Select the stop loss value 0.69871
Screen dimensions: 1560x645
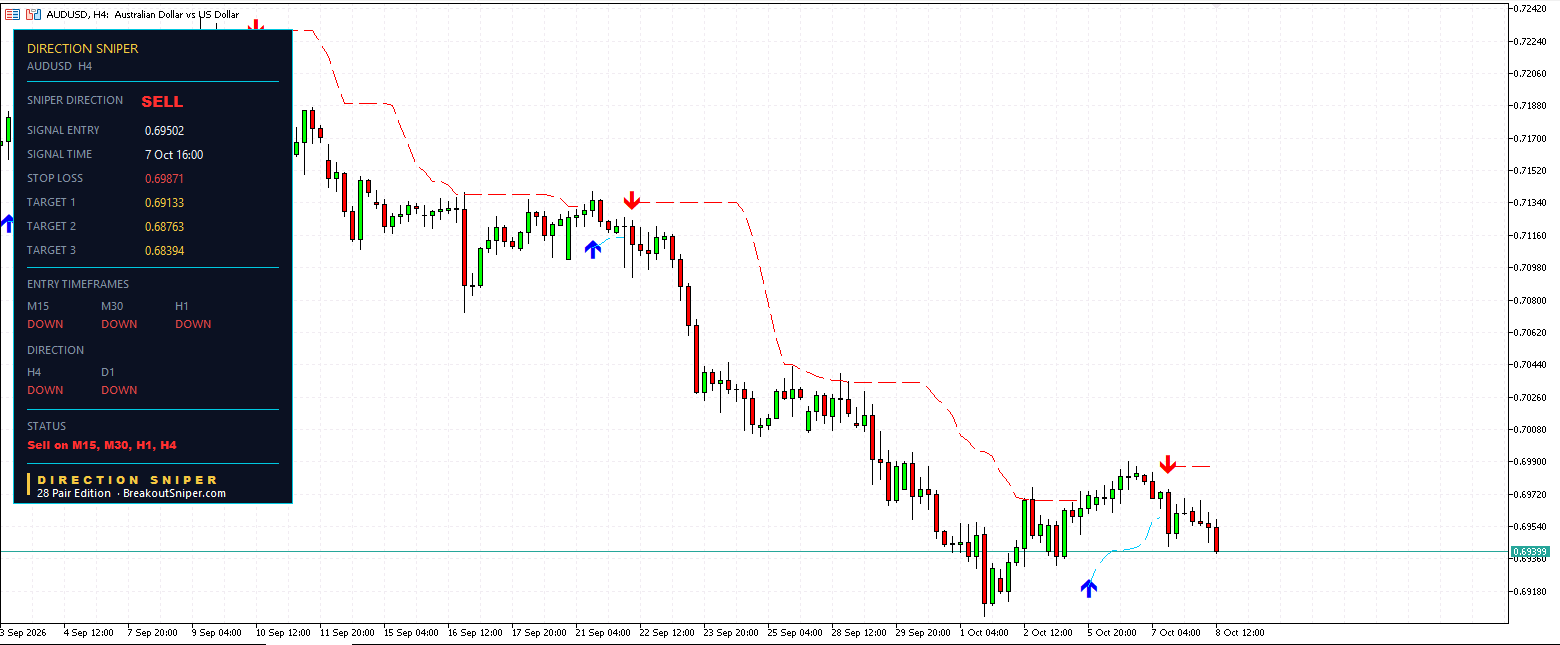164,178
